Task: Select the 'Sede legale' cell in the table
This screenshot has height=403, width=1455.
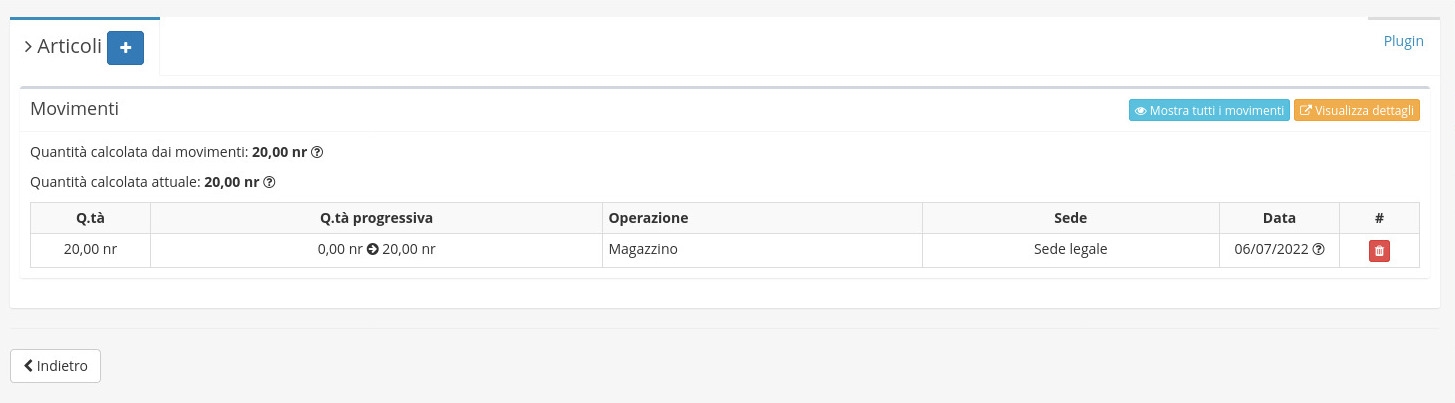Action: click(1070, 250)
